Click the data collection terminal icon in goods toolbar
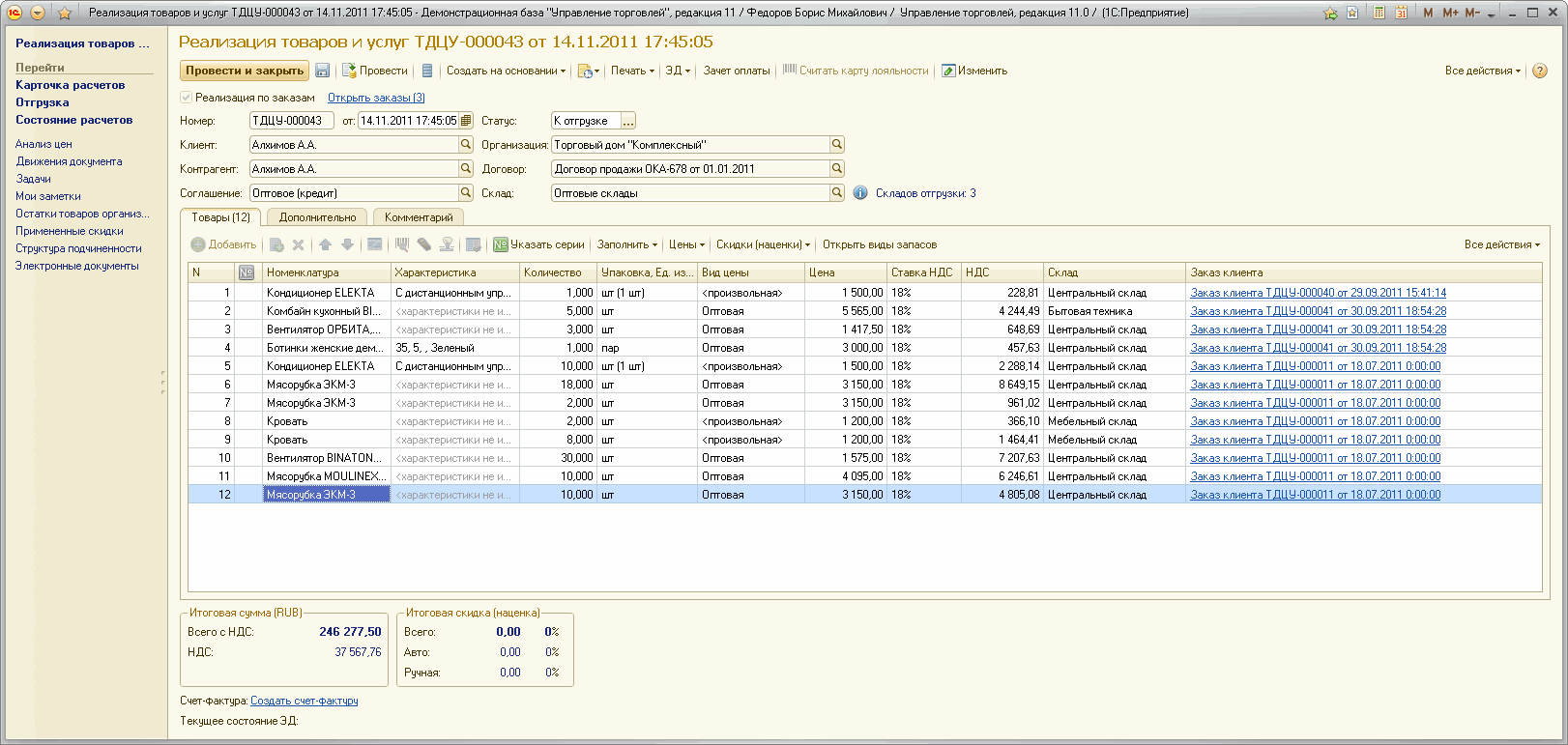 (423, 244)
